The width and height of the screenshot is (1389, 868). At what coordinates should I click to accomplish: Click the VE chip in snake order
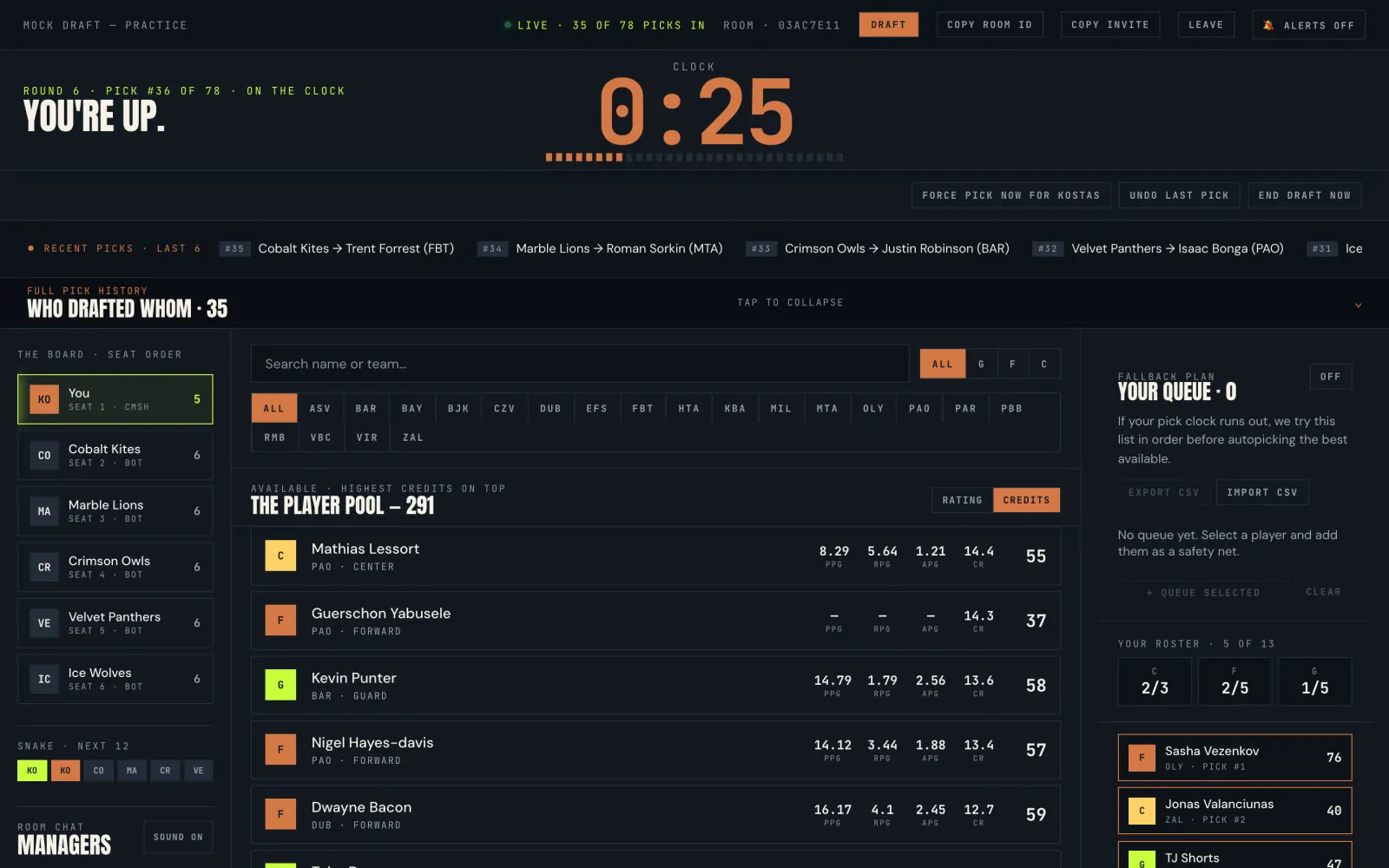point(199,770)
